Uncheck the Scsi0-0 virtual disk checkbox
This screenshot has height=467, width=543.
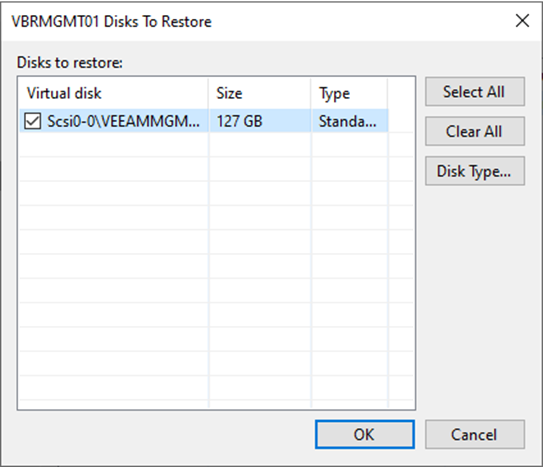coord(33,121)
